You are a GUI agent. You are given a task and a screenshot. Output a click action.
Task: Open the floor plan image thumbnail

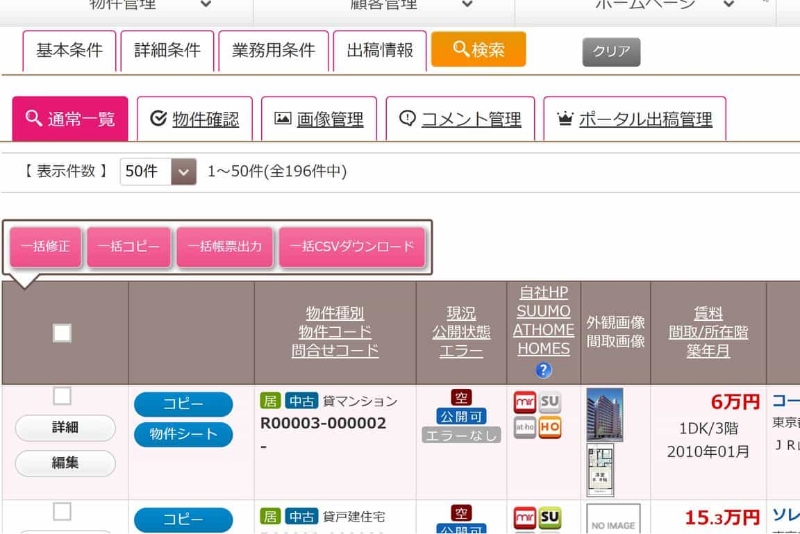coord(600,470)
